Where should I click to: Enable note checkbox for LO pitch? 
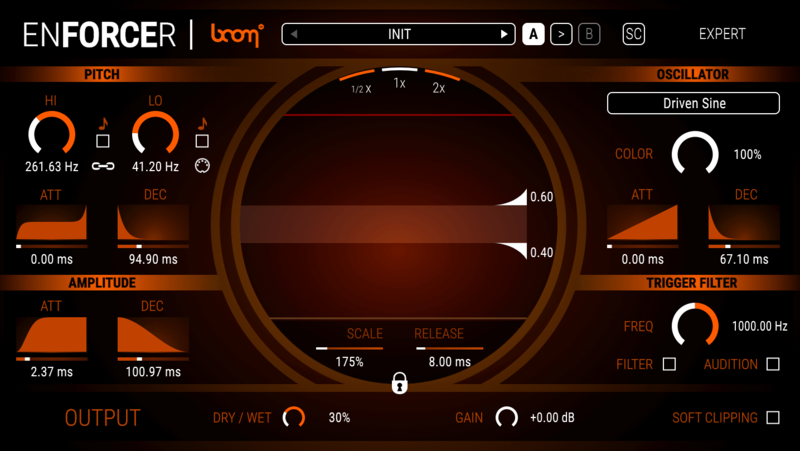202,141
